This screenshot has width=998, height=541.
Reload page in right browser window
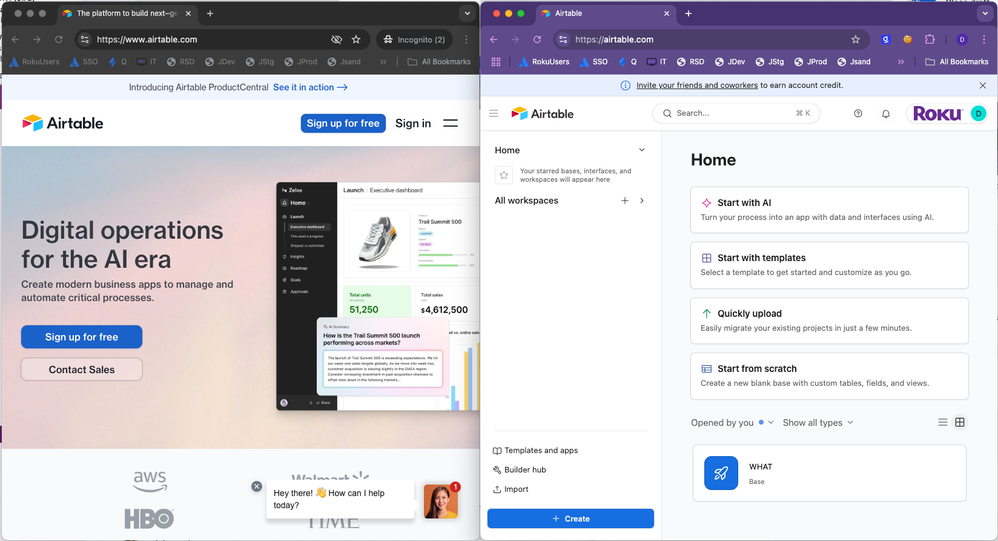point(537,39)
